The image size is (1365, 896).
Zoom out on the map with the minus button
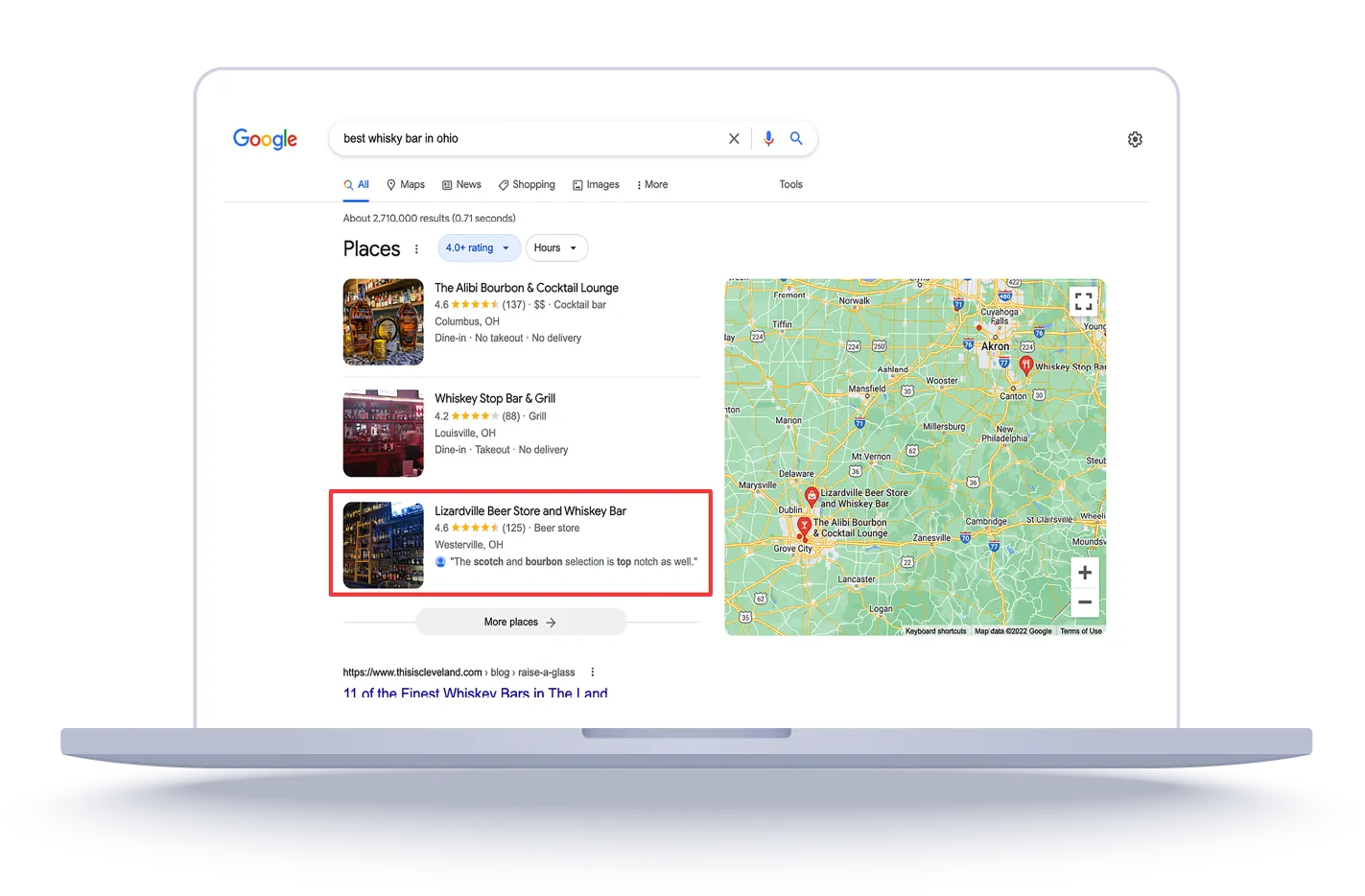pos(1085,602)
